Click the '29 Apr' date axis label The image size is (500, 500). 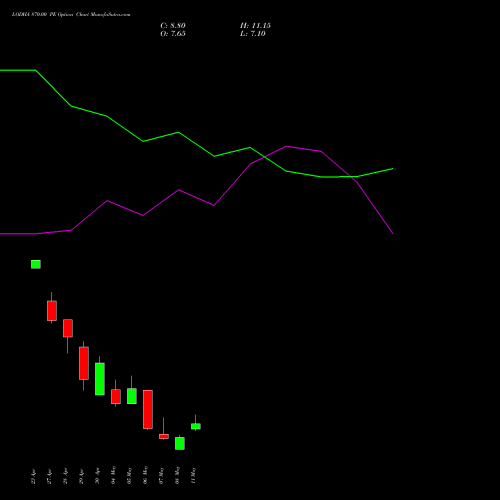coord(81,477)
